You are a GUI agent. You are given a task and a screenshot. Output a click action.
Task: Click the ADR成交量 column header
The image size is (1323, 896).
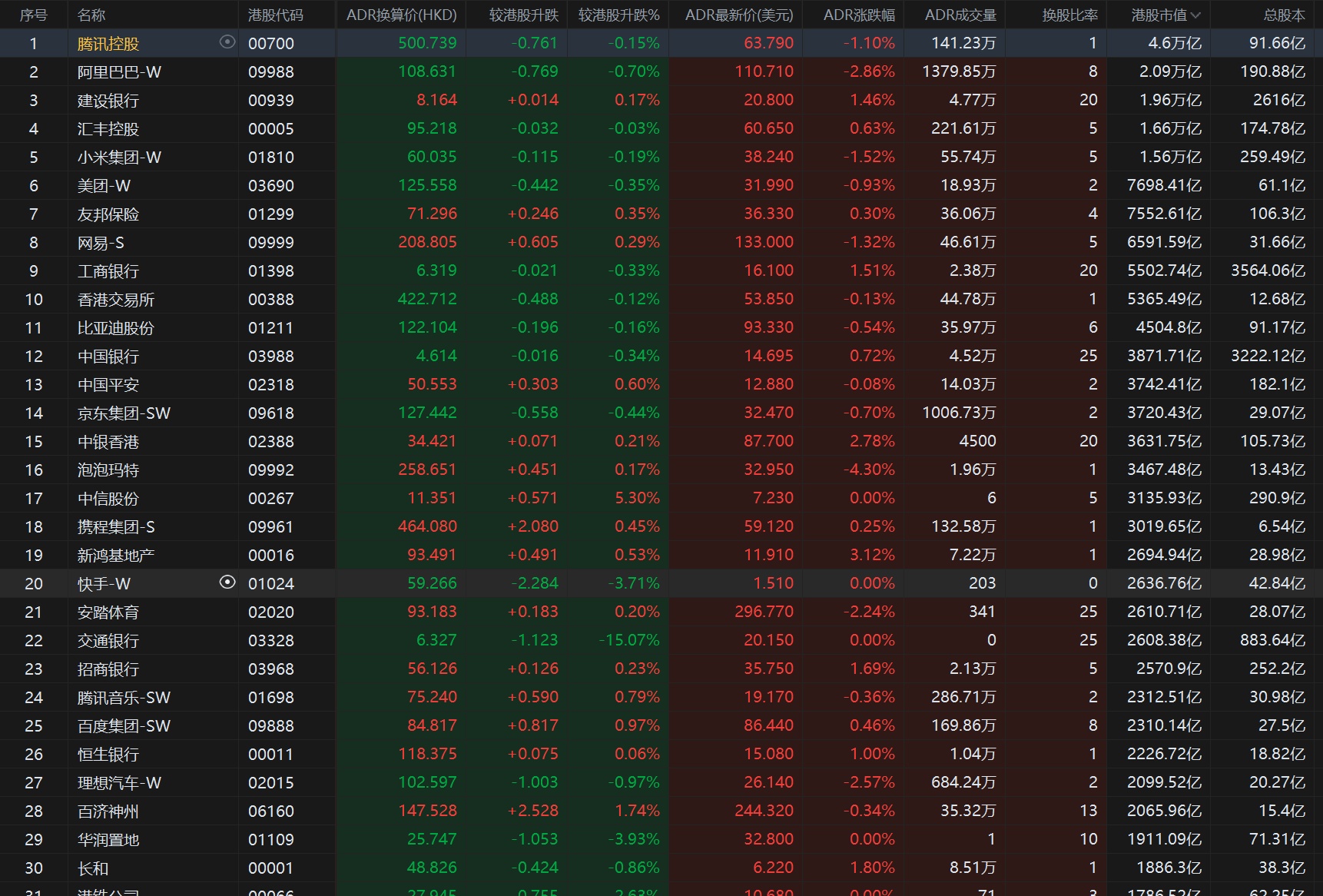(960, 15)
